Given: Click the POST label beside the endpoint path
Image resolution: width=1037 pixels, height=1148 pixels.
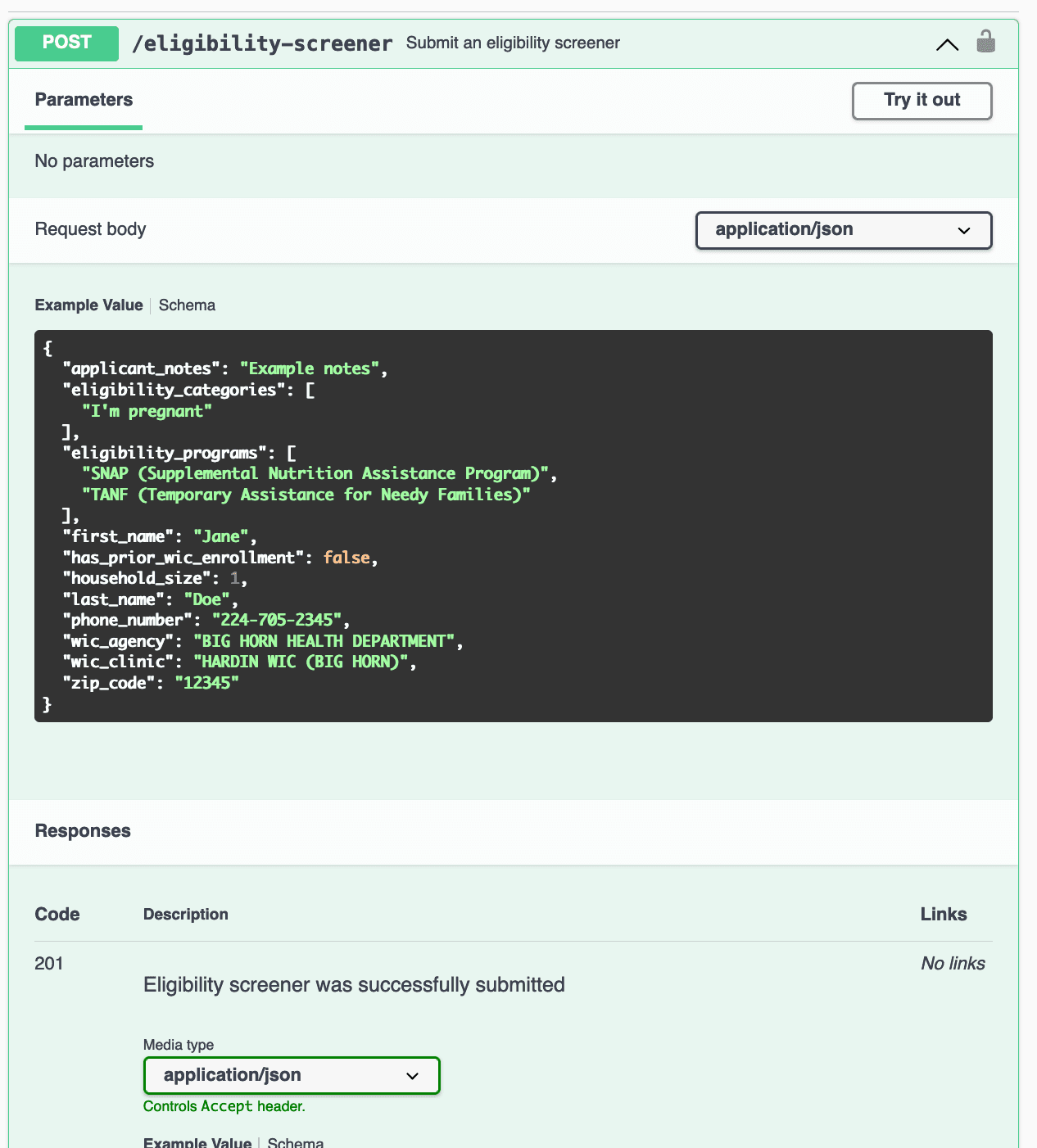Looking at the screenshot, I should pyautogui.click(x=66, y=43).
